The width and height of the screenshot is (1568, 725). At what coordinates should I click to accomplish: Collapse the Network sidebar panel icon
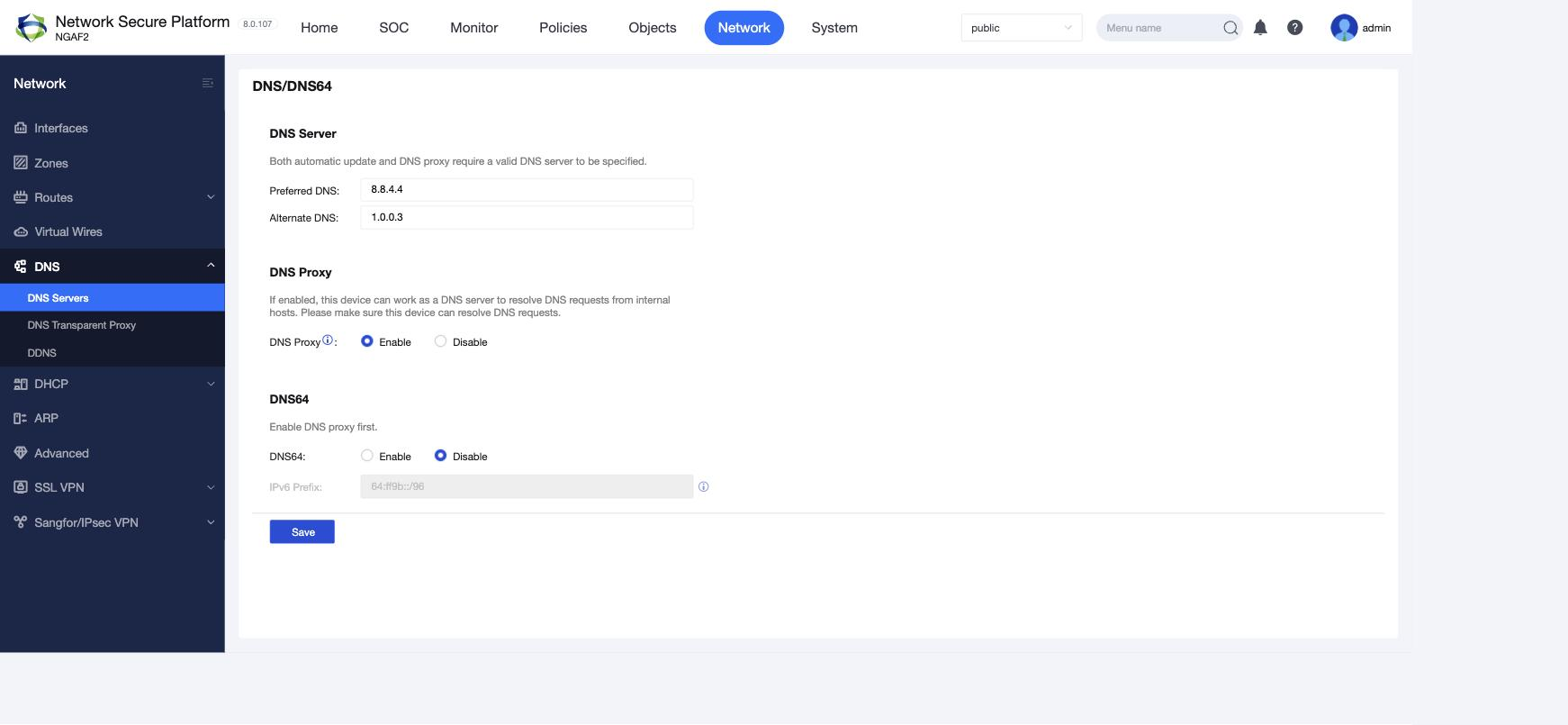click(x=208, y=83)
